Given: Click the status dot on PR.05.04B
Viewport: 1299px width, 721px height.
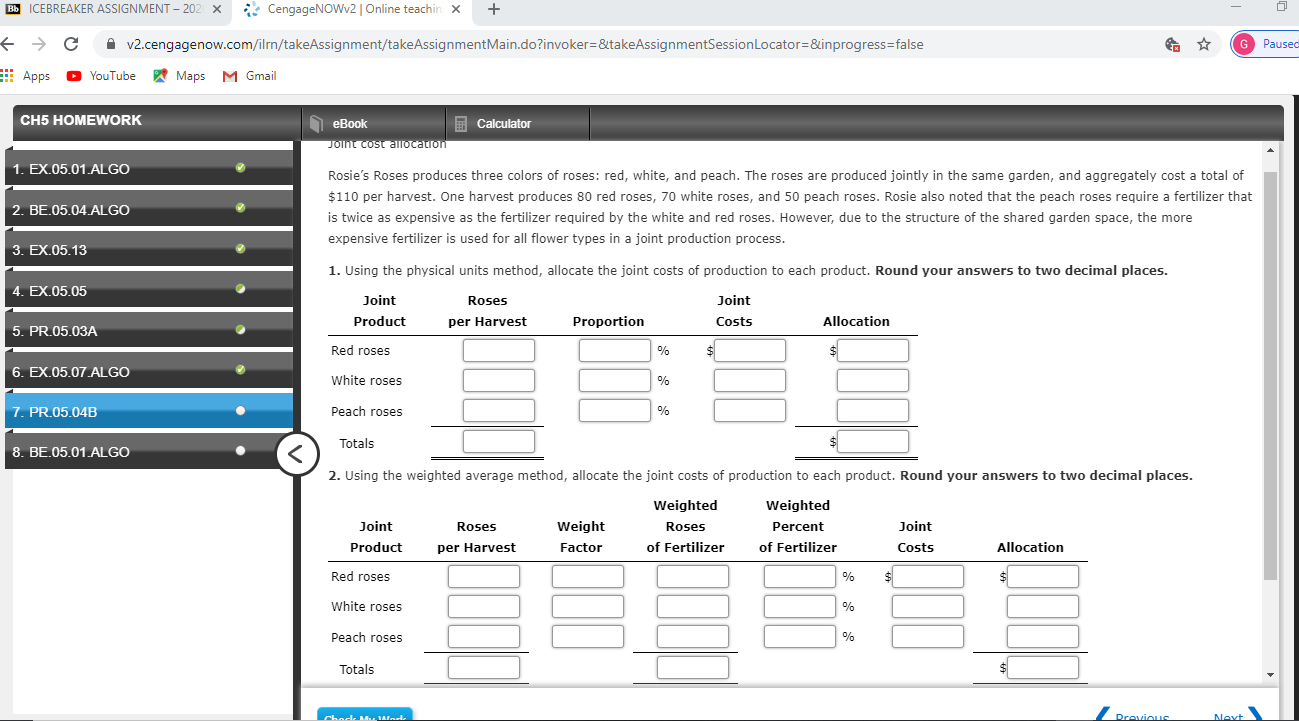Looking at the screenshot, I should (x=239, y=411).
